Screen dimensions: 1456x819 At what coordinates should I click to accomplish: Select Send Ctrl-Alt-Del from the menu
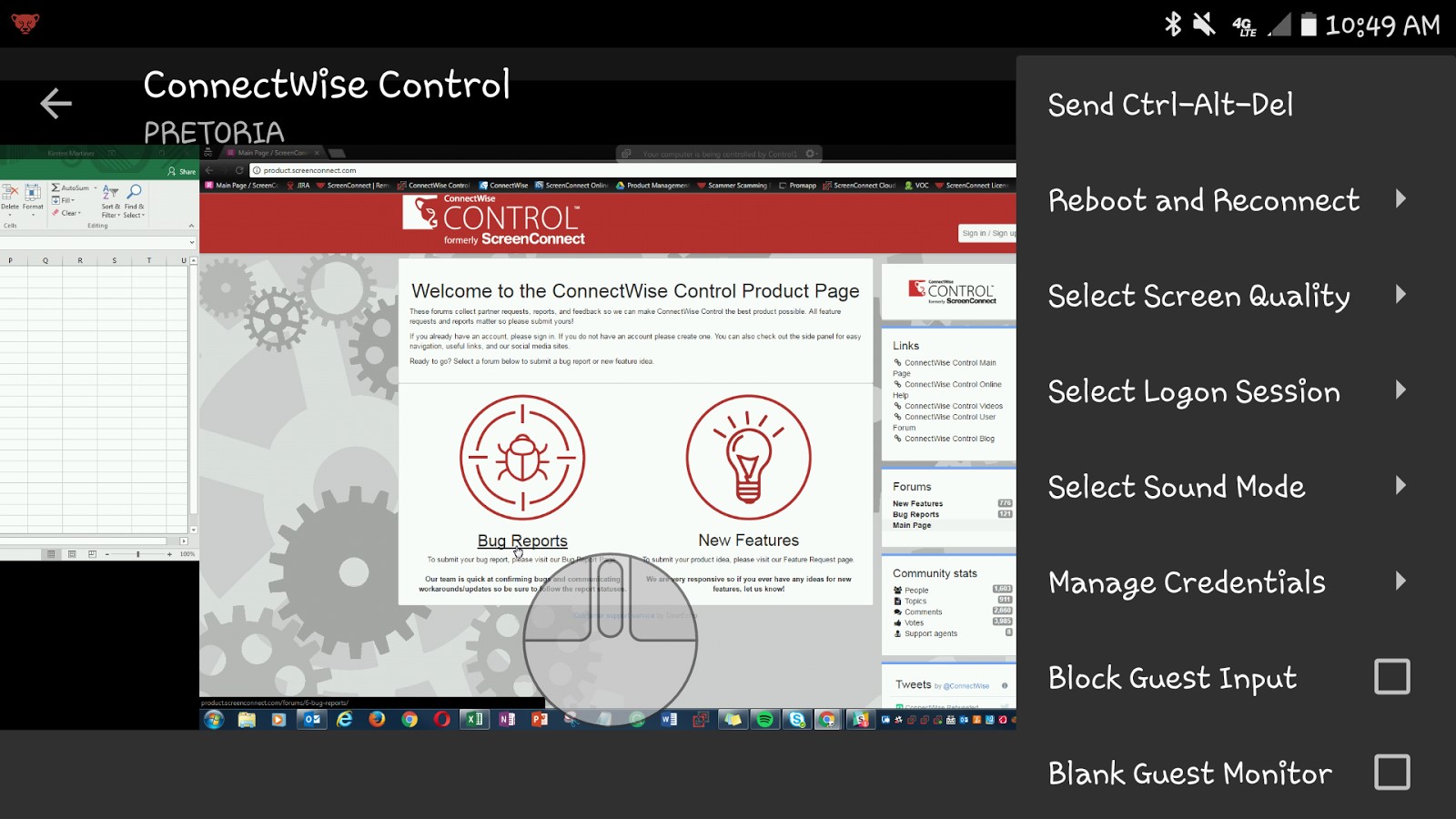tap(1170, 105)
